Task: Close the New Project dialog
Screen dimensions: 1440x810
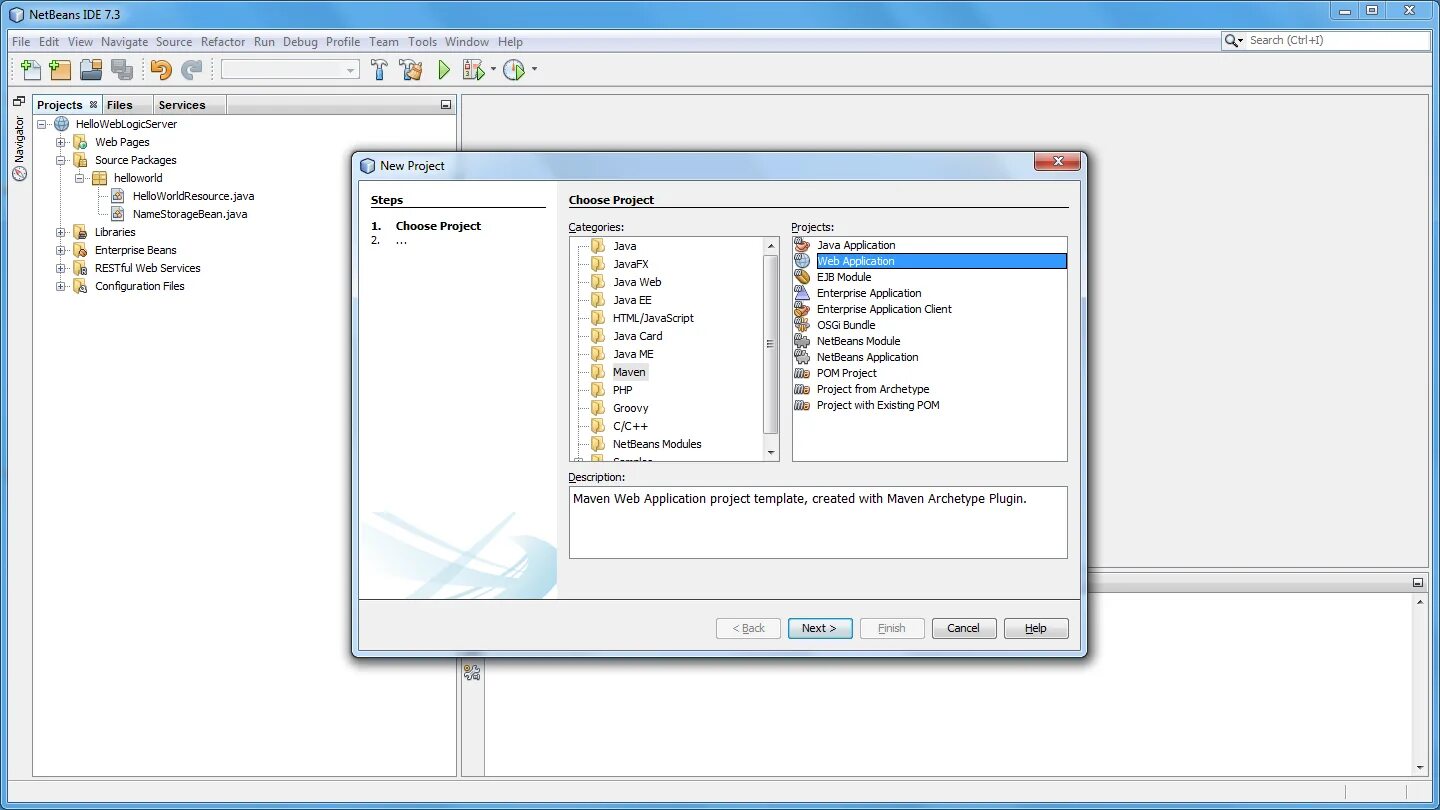Action: click(1057, 162)
